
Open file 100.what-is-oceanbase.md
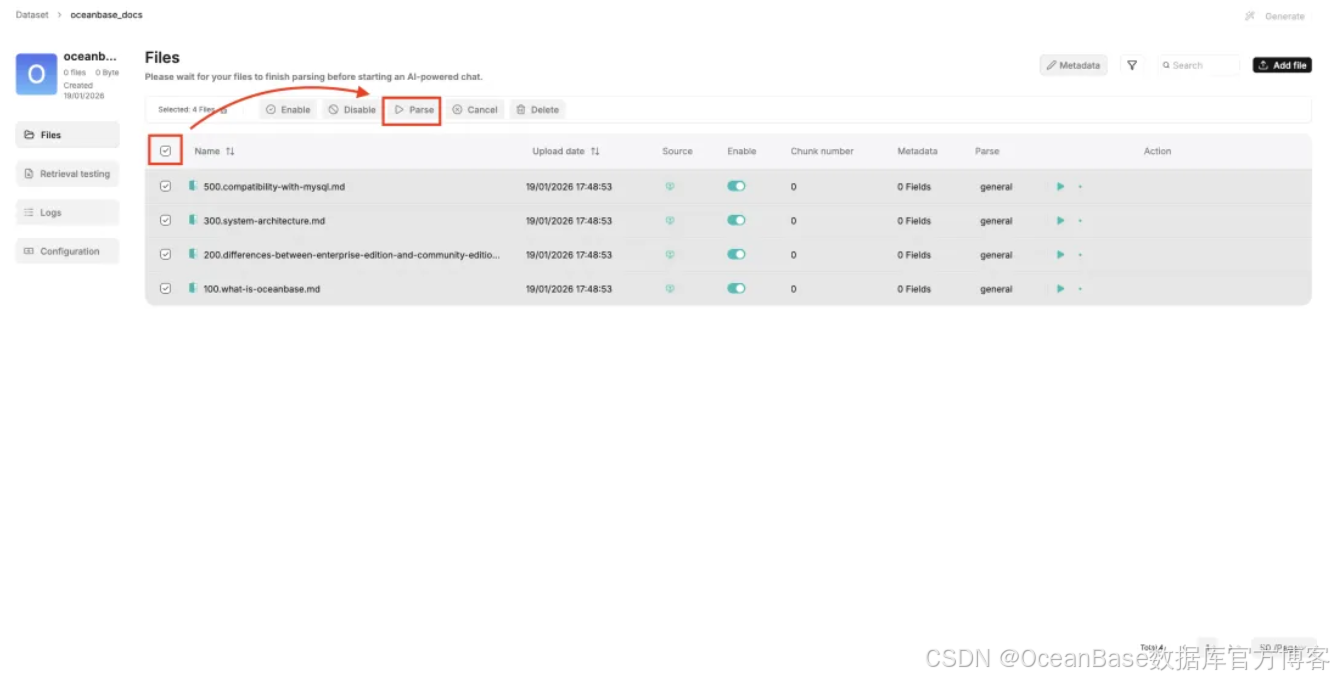point(262,289)
